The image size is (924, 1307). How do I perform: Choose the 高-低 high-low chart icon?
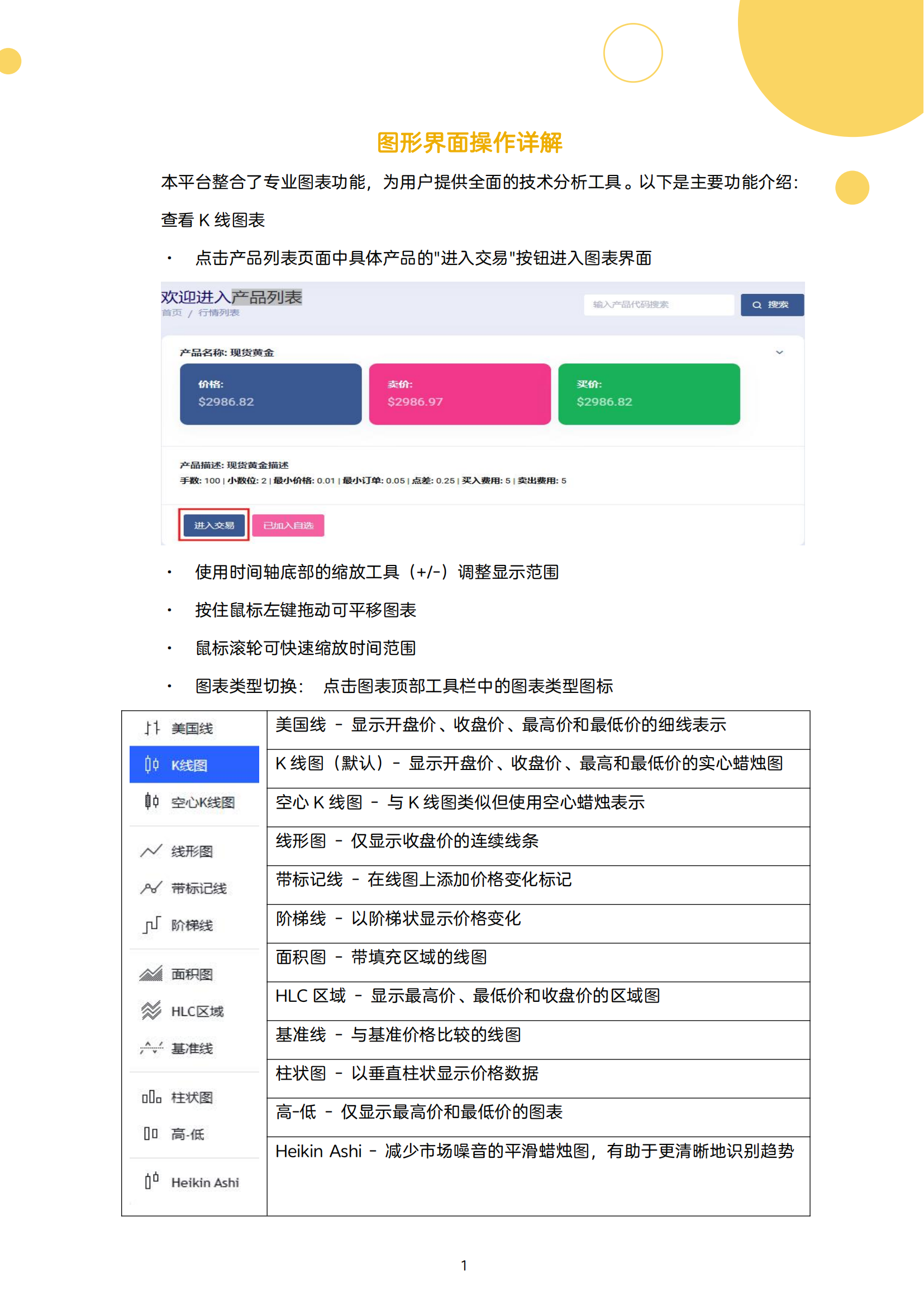tap(151, 1134)
